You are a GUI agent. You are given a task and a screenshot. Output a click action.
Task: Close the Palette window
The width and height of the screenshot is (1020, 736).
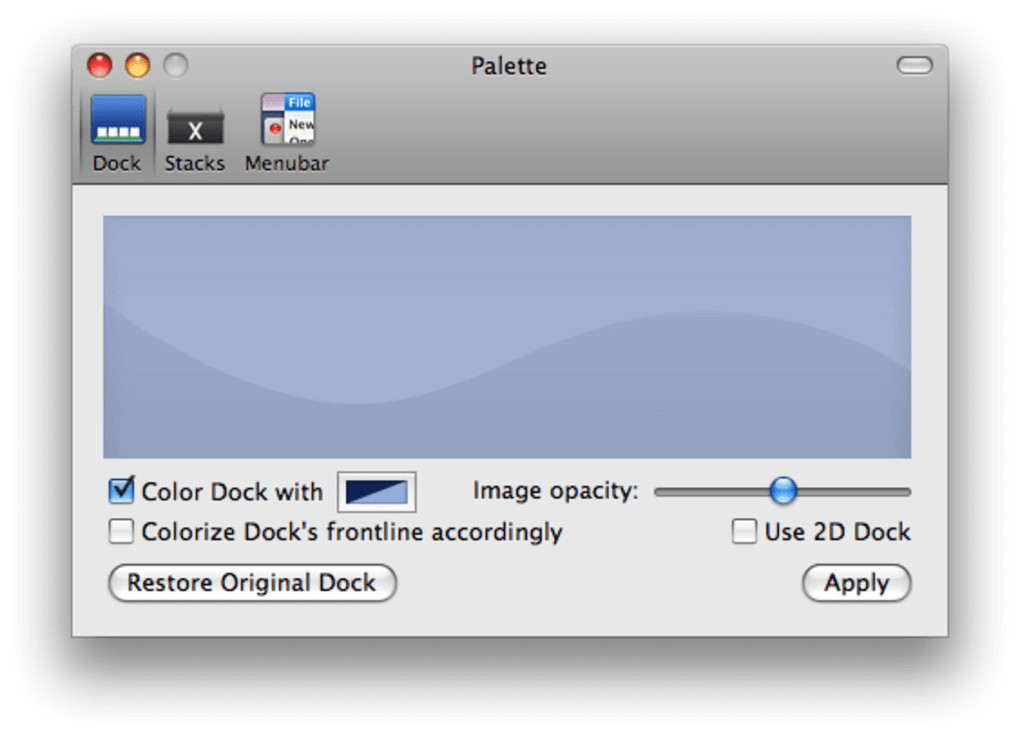click(100, 66)
